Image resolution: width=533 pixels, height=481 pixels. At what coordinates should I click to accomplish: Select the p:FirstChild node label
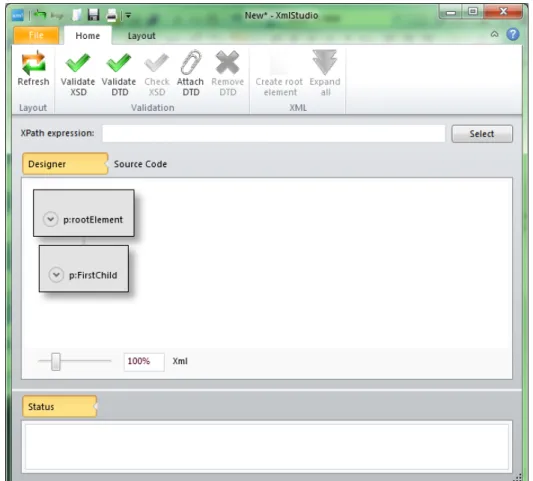tap(93, 275)
